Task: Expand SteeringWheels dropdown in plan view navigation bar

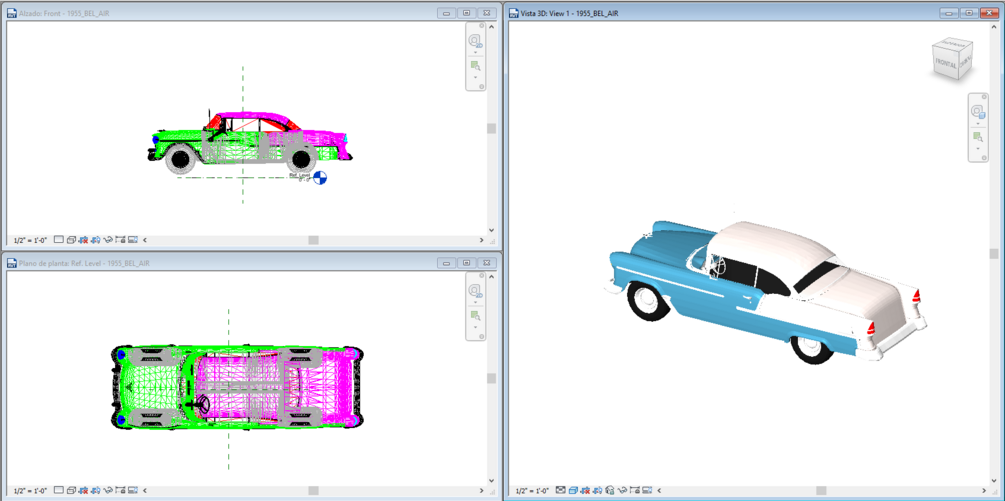Action: [476, 302]
